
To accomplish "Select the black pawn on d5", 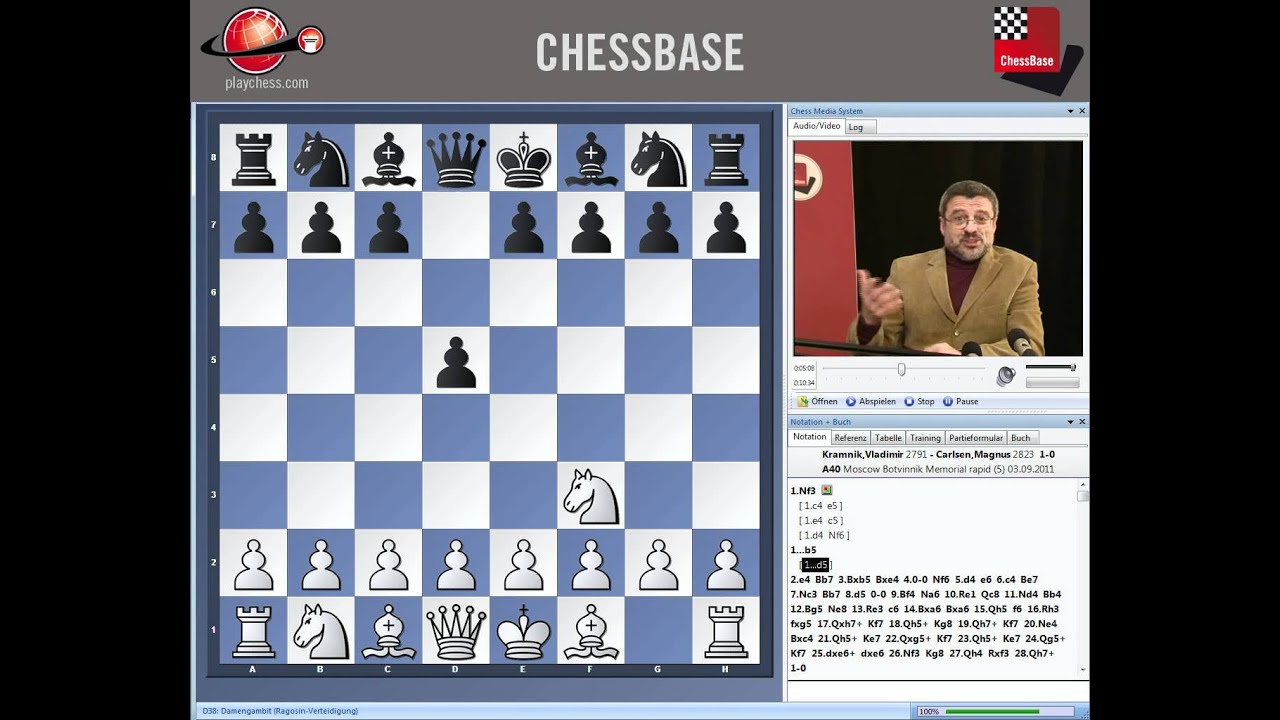I will point(456,362).
